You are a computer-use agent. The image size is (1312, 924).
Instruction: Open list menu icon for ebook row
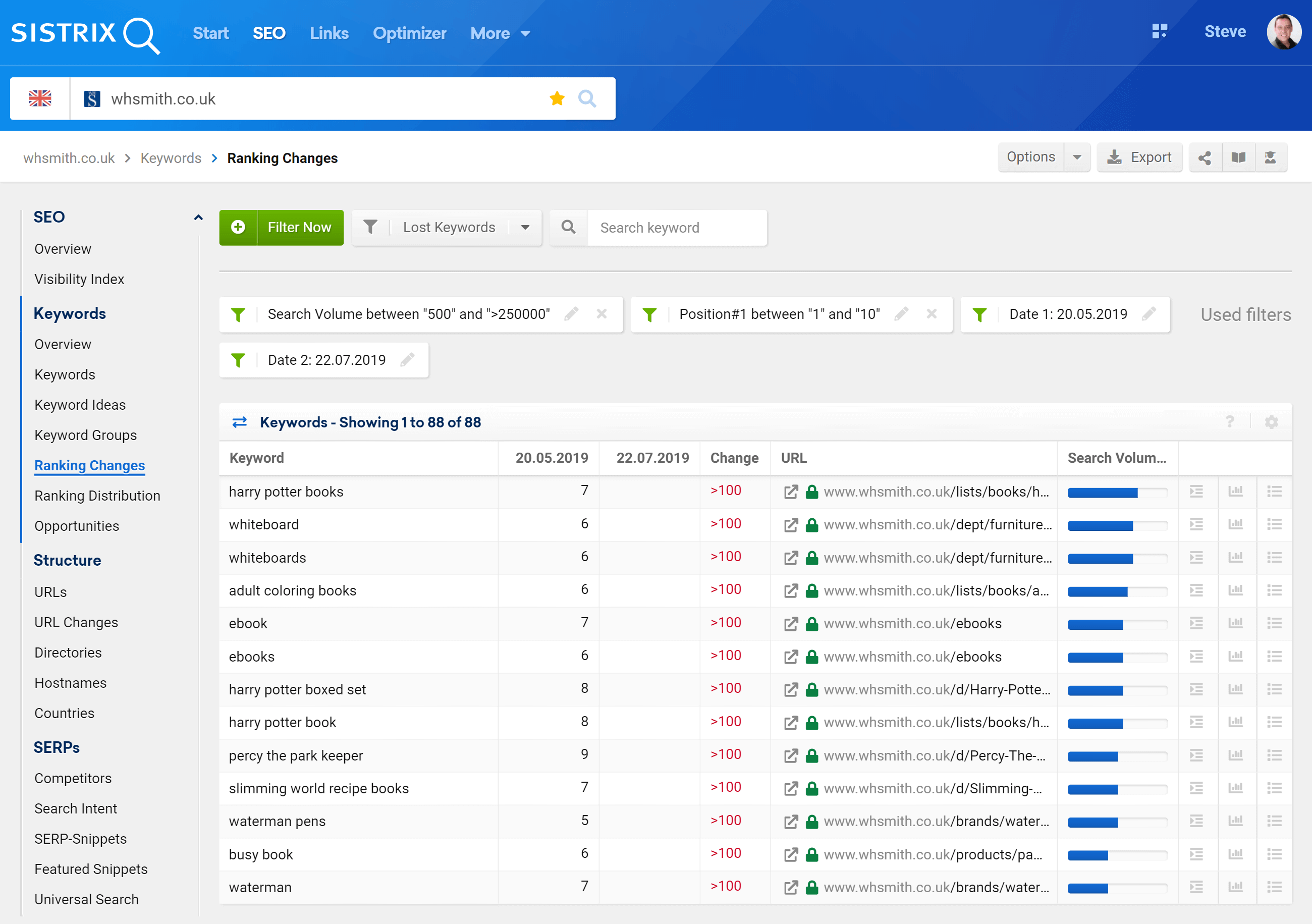[1274, 623]
